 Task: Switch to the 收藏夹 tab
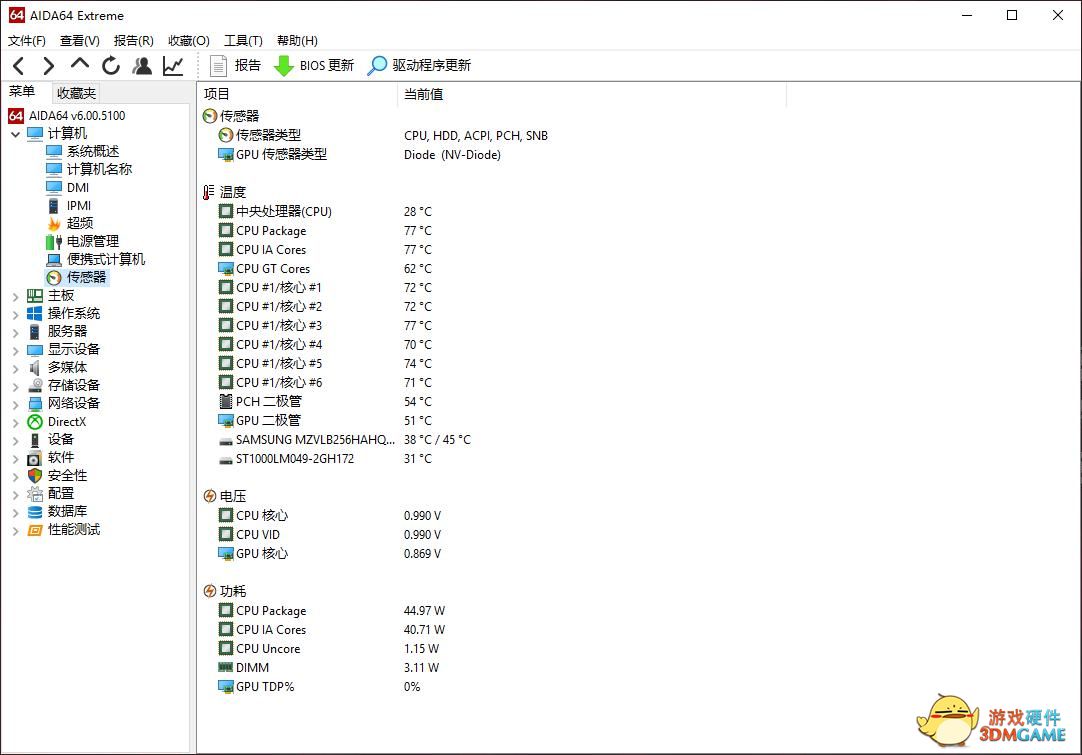76,93
